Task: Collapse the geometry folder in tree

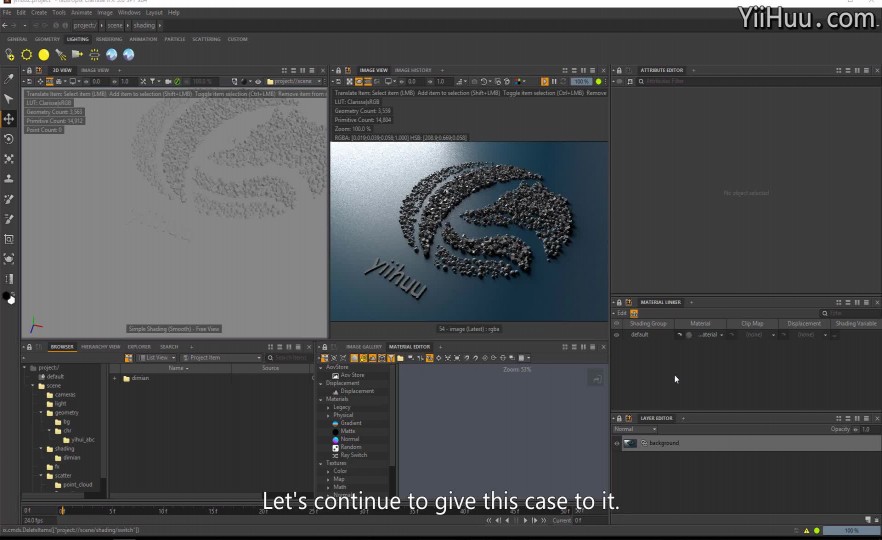Action: 41,413
